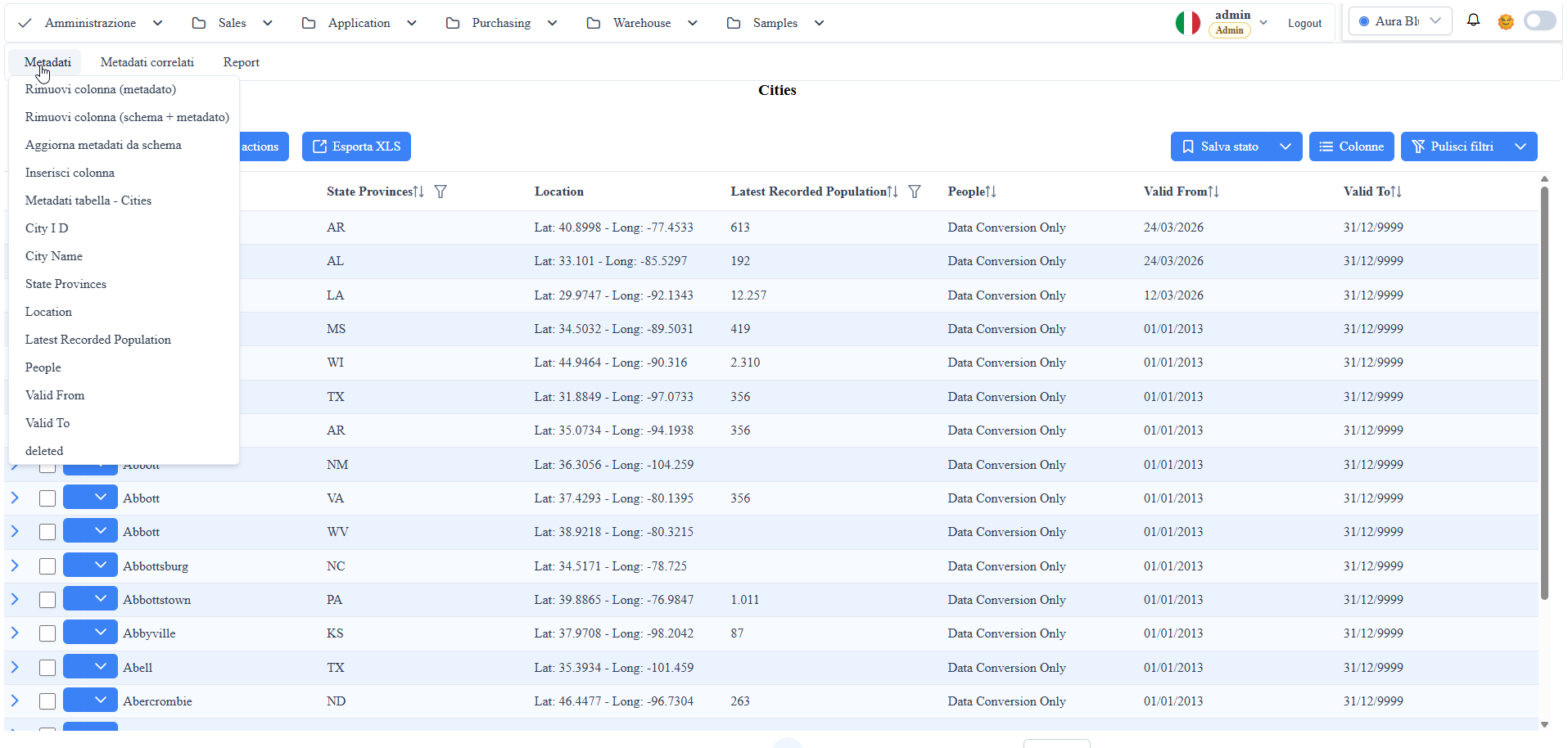Check the Abell row checkbox
The width and height of the screenshot is (1568, 748).
[x=47, y=668]
